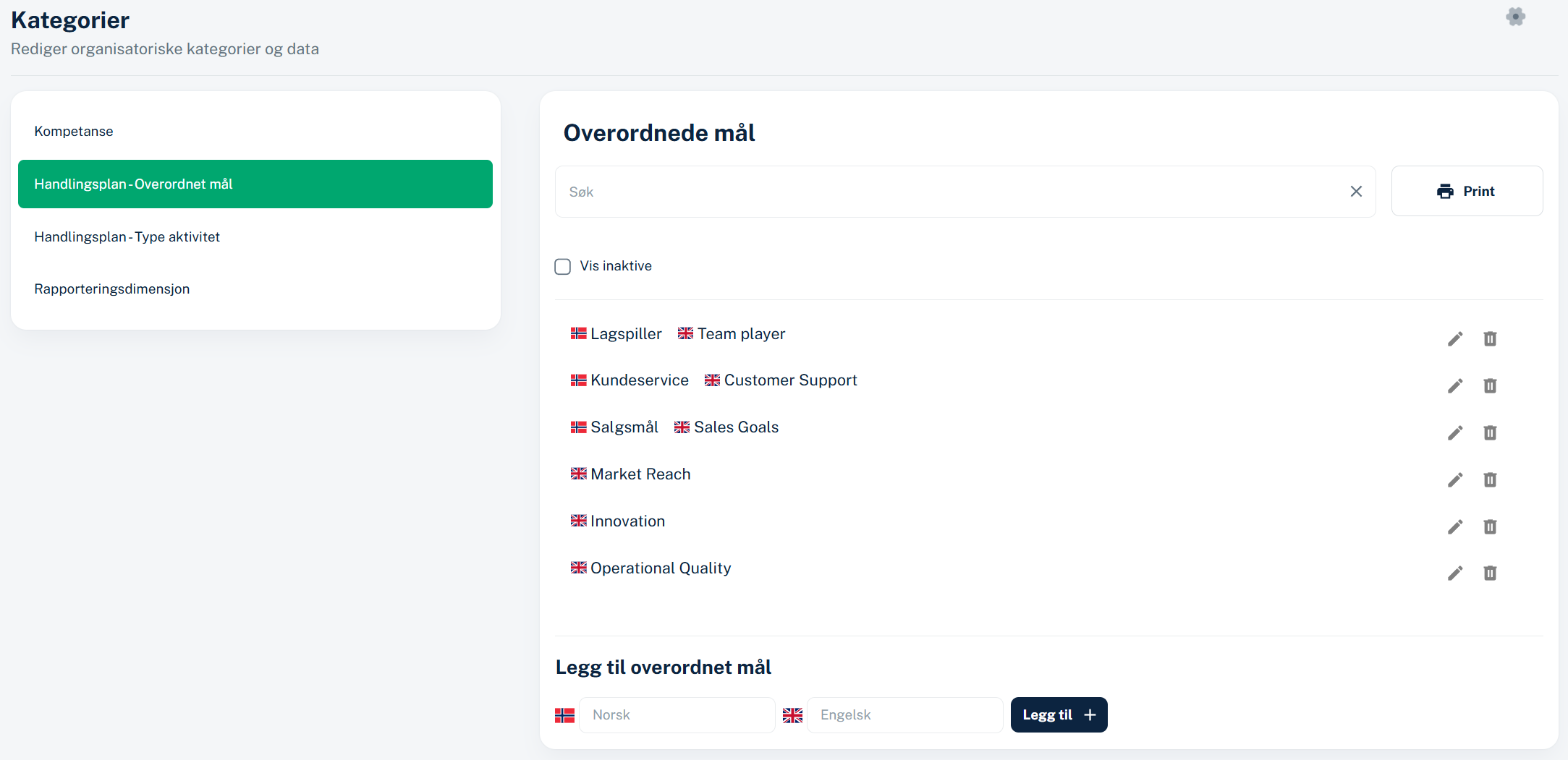The height and width of the screenshot is (760, 1568).
Task: Edit the Salgsmål goal
Action: click(x=1454, y=433)
